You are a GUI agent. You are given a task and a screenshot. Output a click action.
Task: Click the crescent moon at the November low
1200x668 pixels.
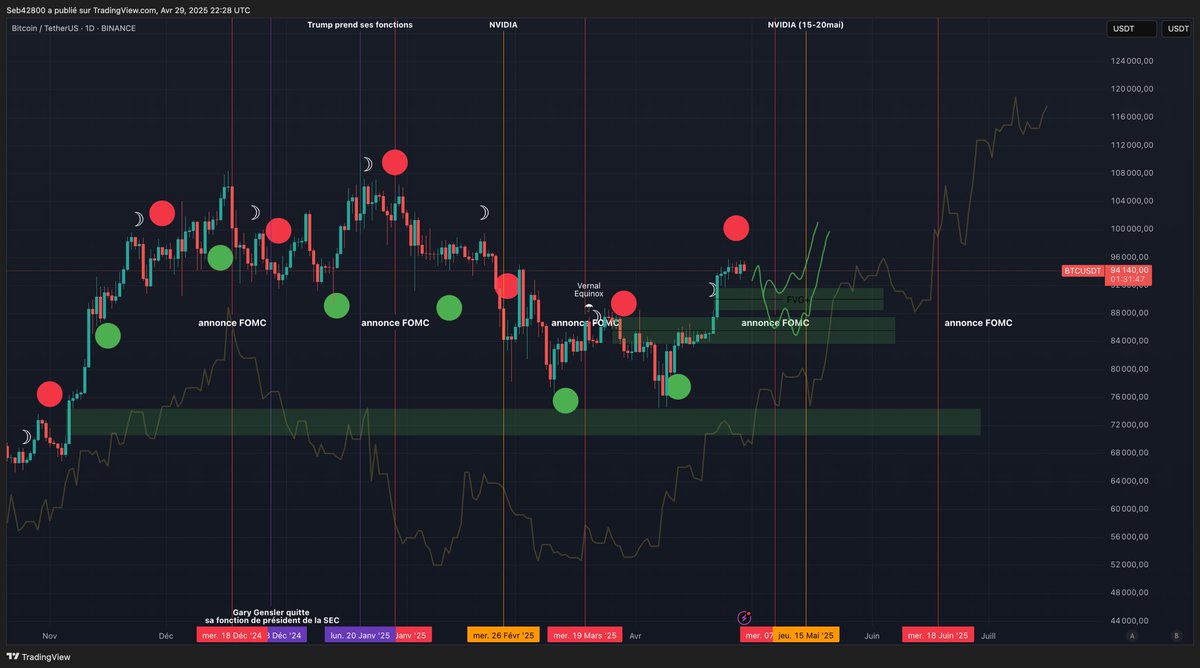(27, 436)
